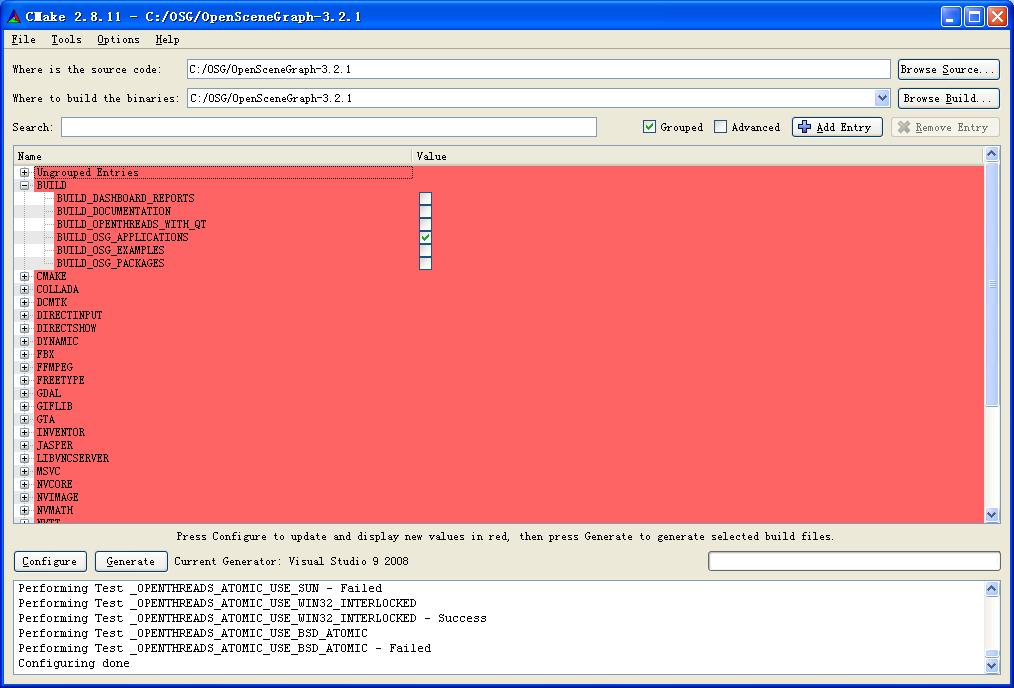Open the Options menu
1014x688 pixels.
coord(118,39)
